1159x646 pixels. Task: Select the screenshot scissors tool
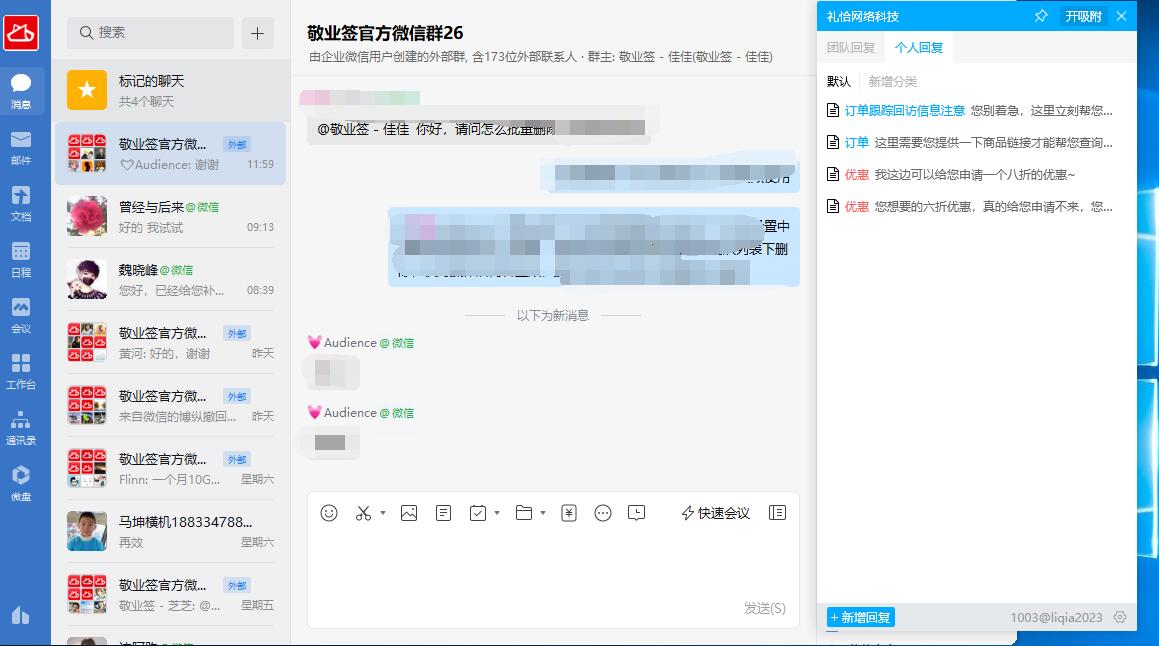click(x=364, y=512)
